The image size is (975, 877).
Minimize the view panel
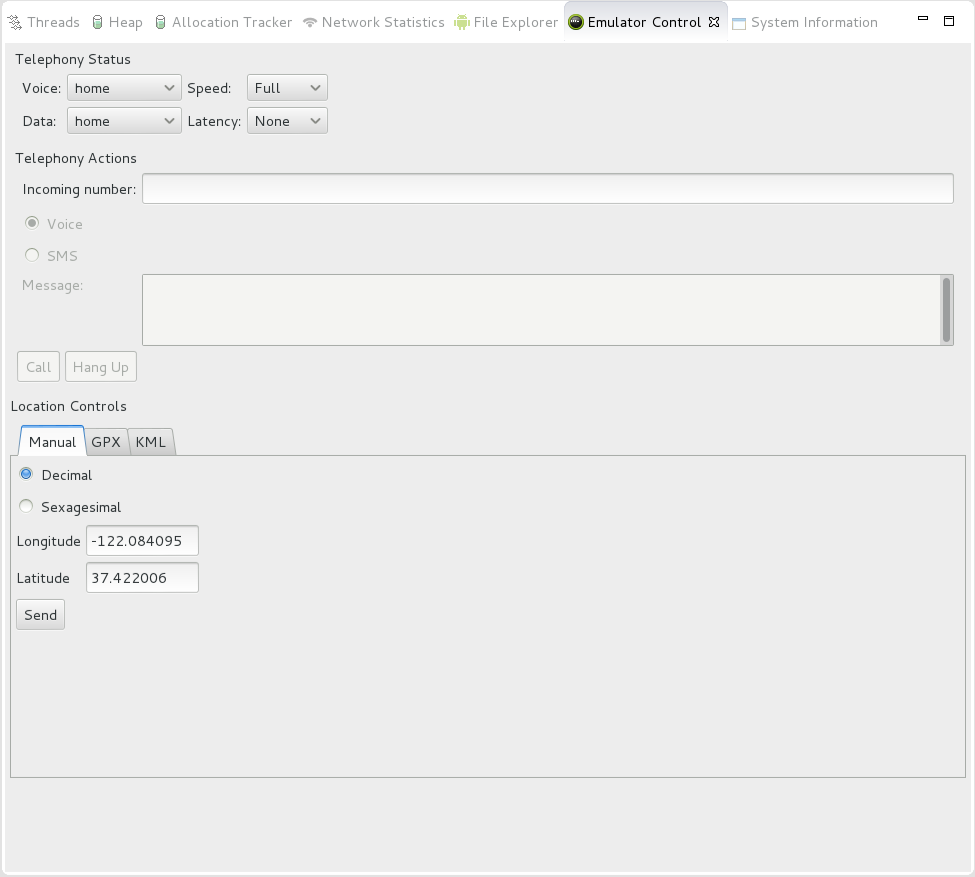point(923,19)
